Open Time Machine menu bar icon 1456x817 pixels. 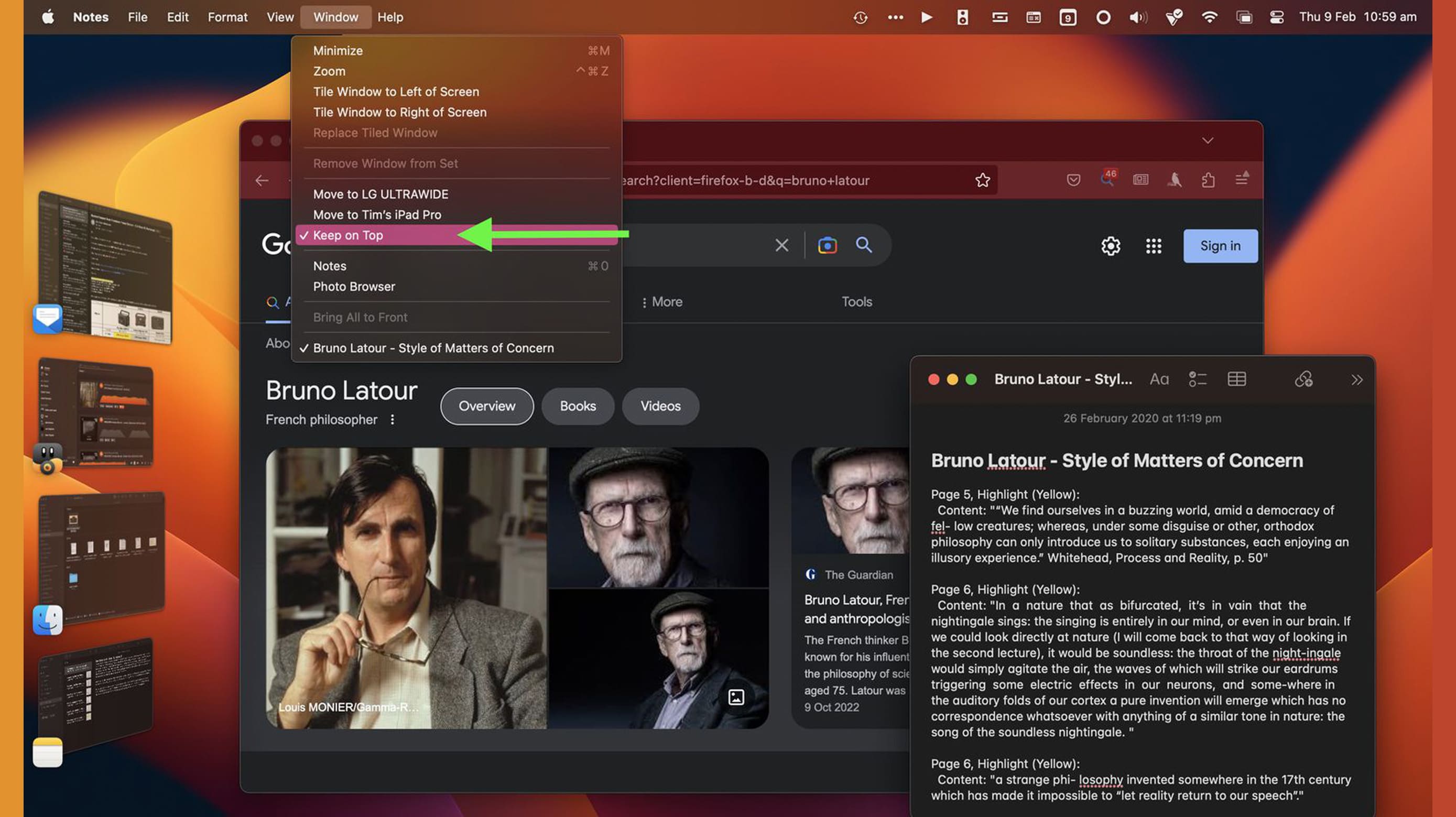(x=860, y=17)
